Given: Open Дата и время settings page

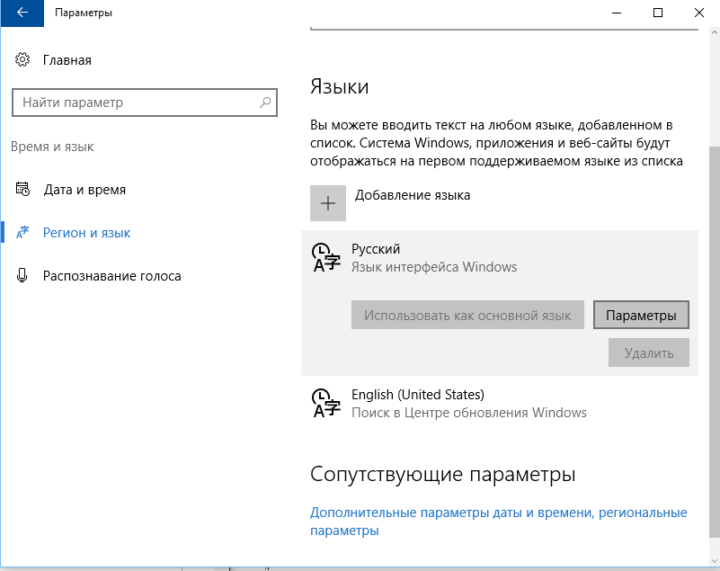Looking at the screenshot, I should click(84, 190).
